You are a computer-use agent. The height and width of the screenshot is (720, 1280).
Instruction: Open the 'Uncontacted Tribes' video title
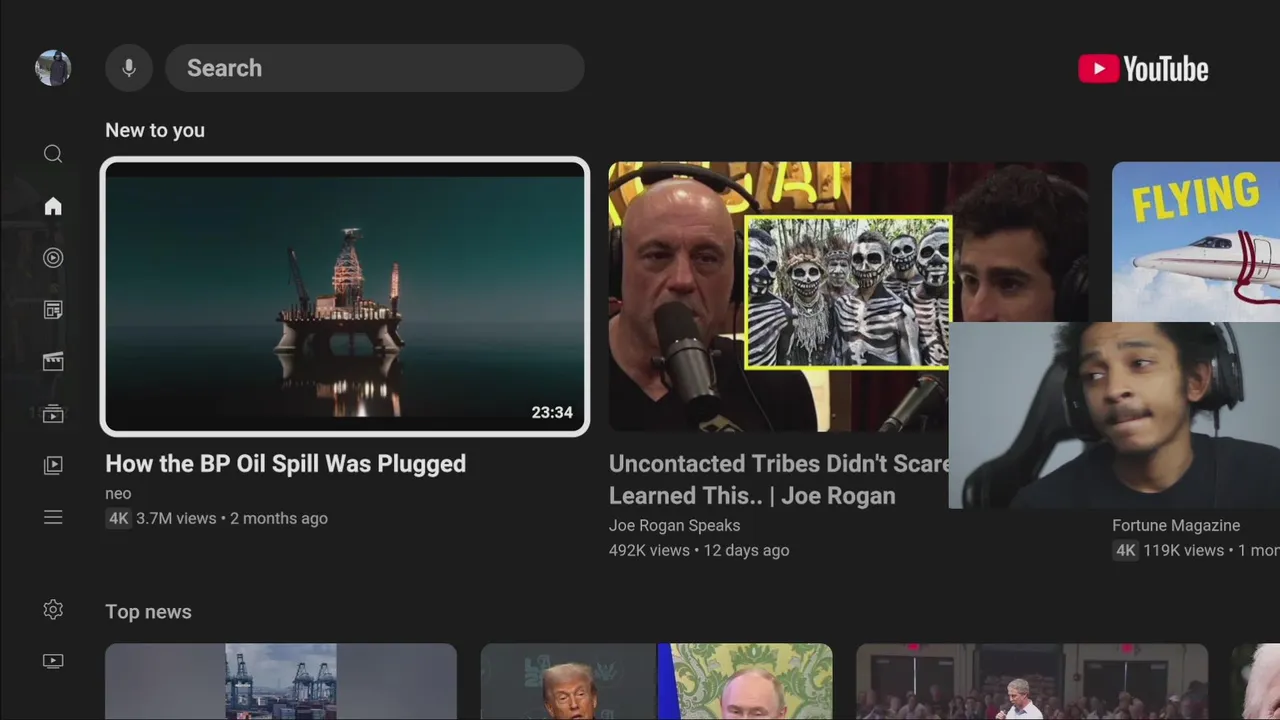point(779,480)
